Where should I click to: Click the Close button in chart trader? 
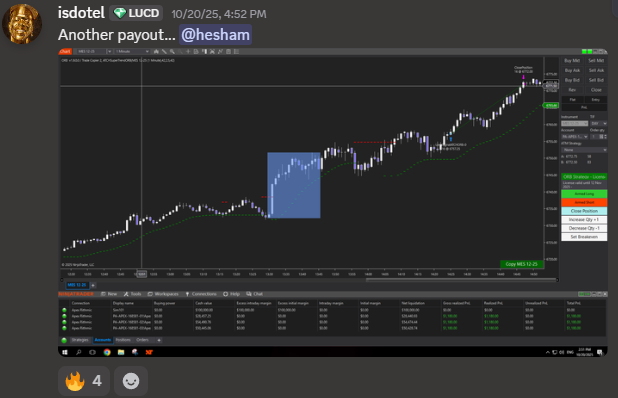(x=596, y=90)
